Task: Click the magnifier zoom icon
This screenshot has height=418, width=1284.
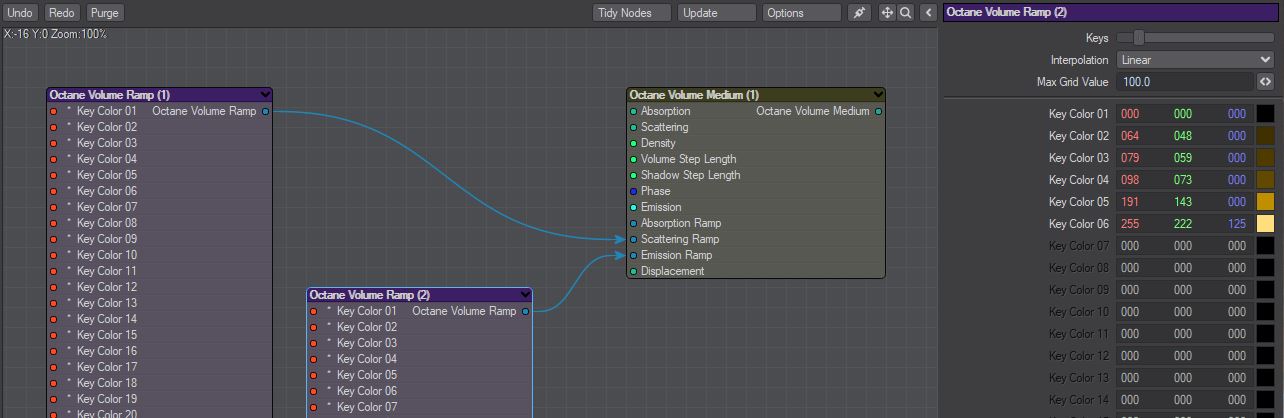Action: tap(905, 13)
